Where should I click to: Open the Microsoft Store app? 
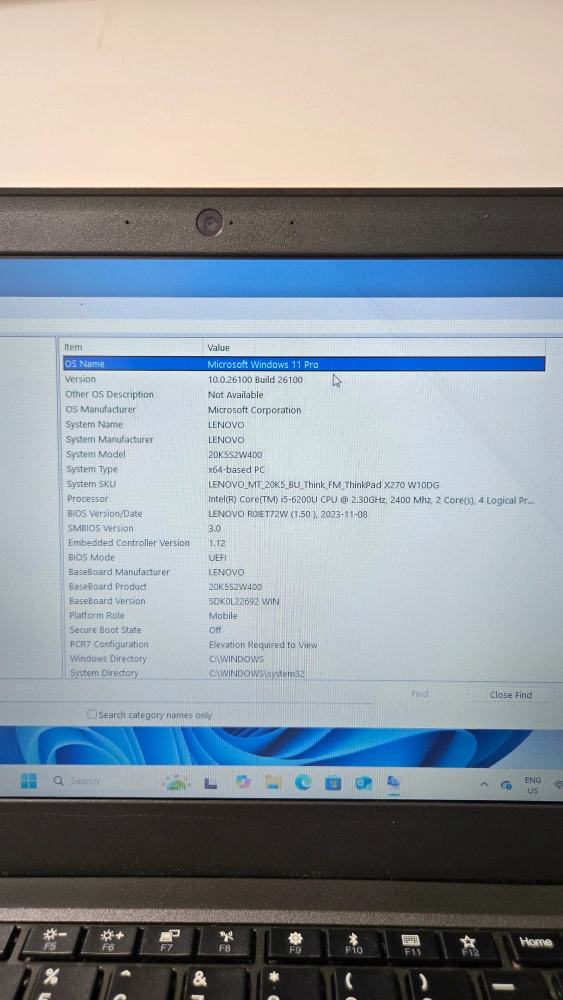click(x=333, y=783)
